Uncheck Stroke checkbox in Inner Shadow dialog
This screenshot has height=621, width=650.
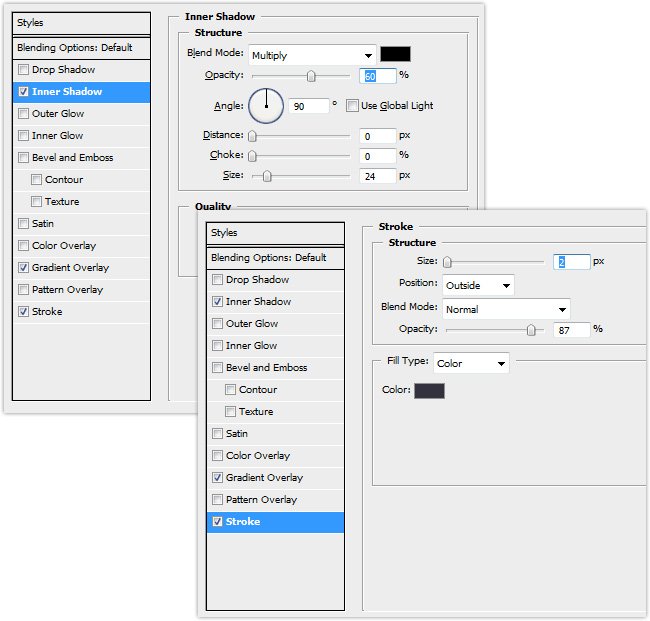pyautogui.click(x=24, y=311)
